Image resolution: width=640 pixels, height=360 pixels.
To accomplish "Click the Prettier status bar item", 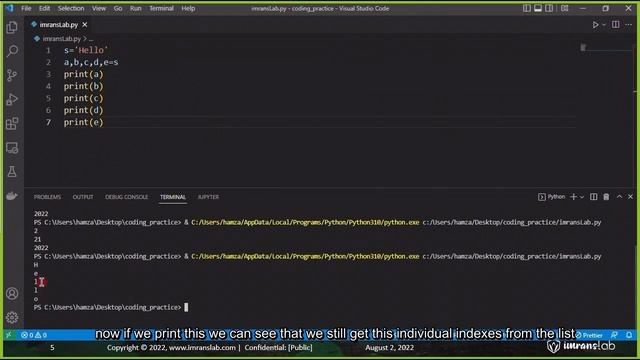I will (x=589, y=335).
